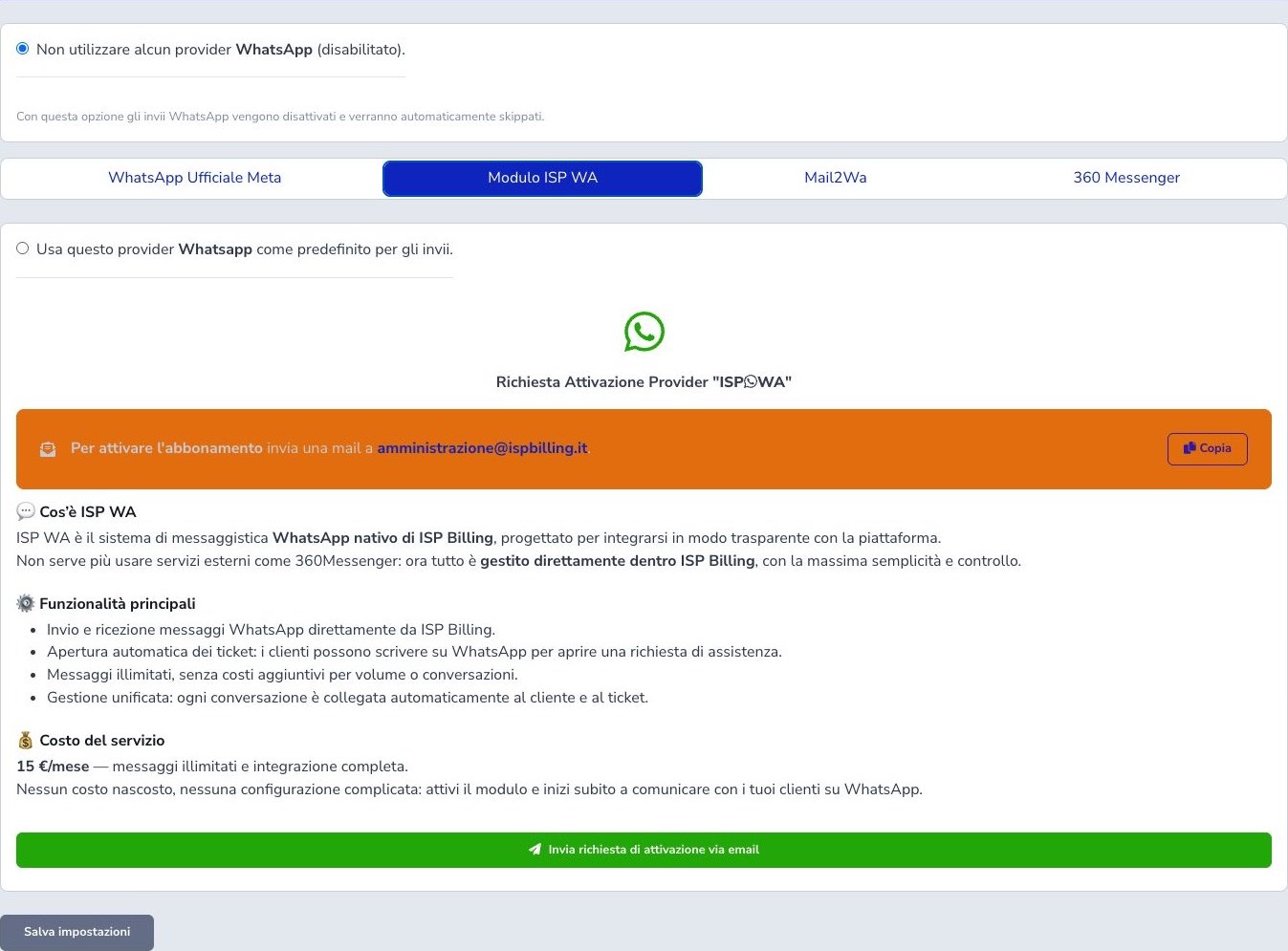Click the gear icon beside 'Funzionalità principali'

(26, 603)
